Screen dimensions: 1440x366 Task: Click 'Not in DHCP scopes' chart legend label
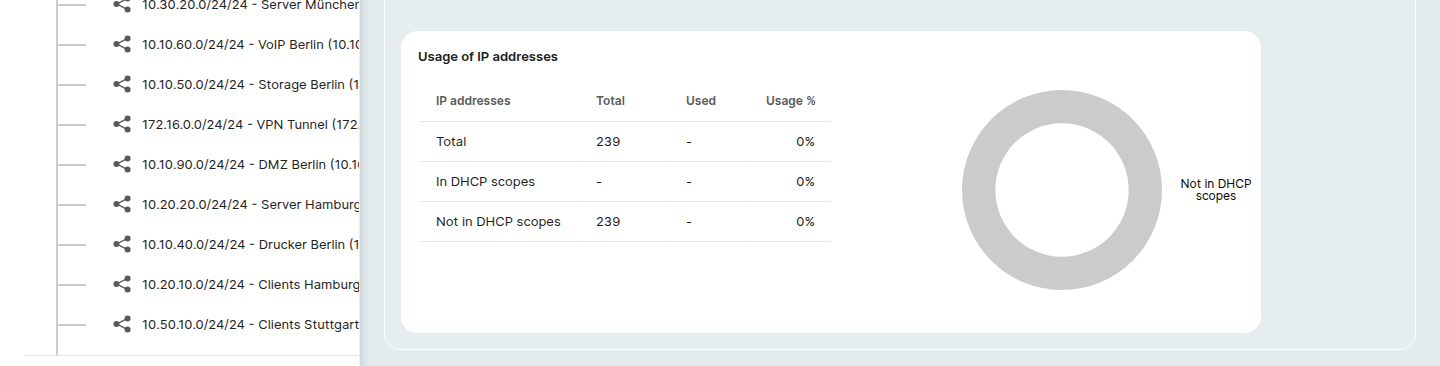pyautogui.click(x=1216, y=190)
